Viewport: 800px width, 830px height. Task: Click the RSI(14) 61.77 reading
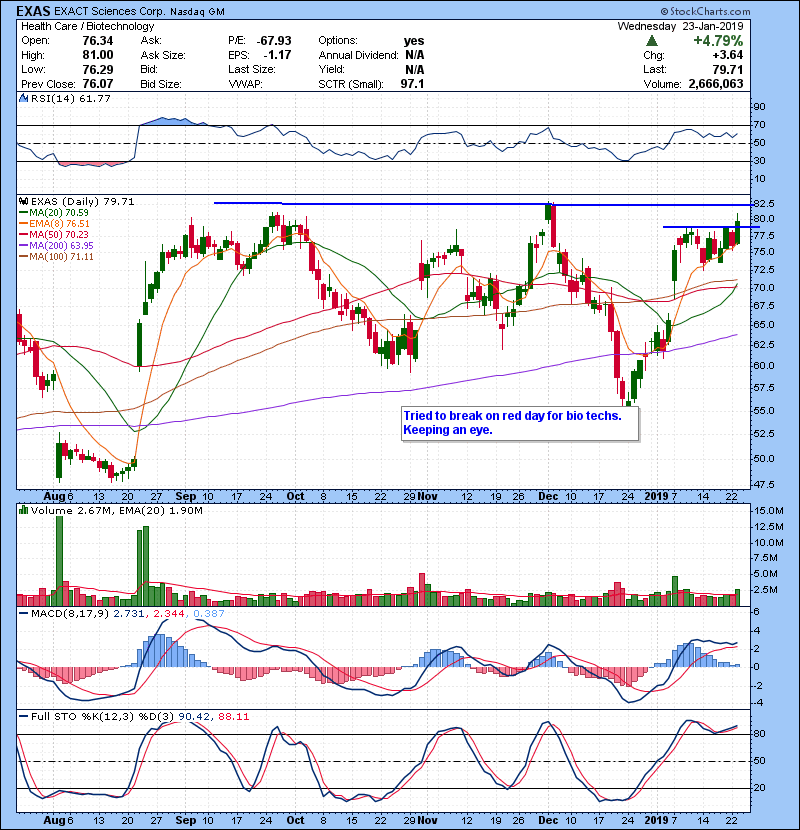70,98
